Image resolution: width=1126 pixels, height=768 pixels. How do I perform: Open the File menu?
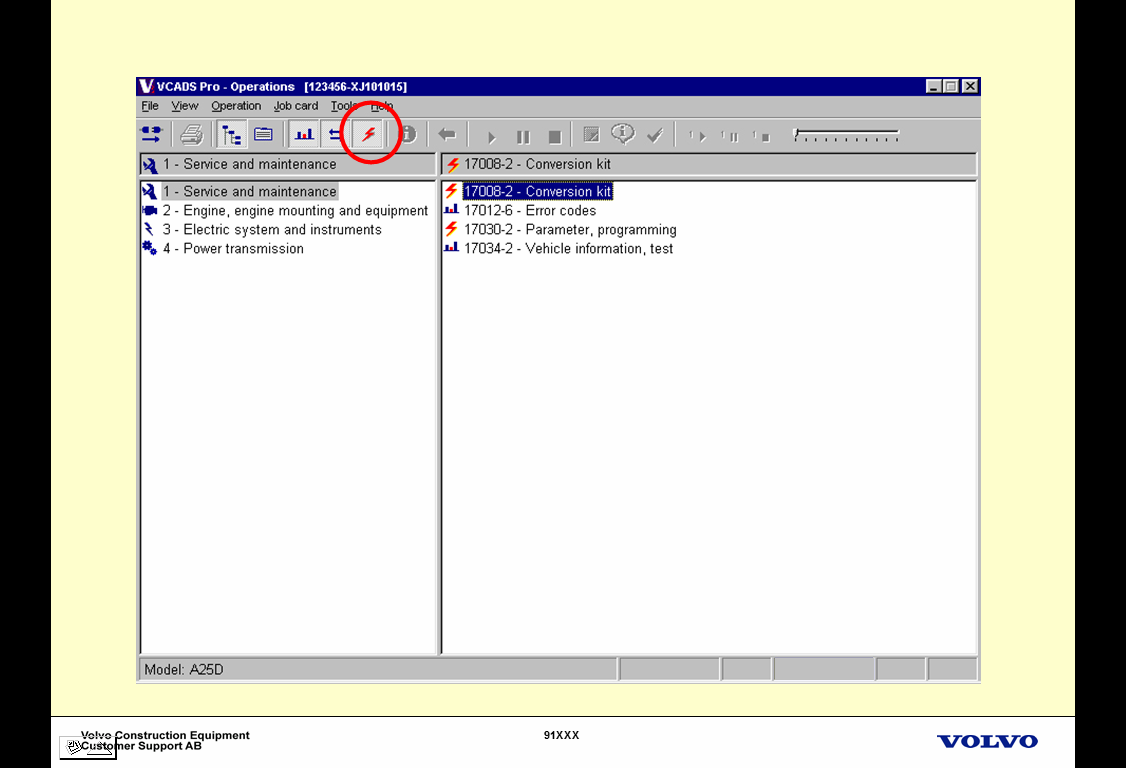point(150,106)
